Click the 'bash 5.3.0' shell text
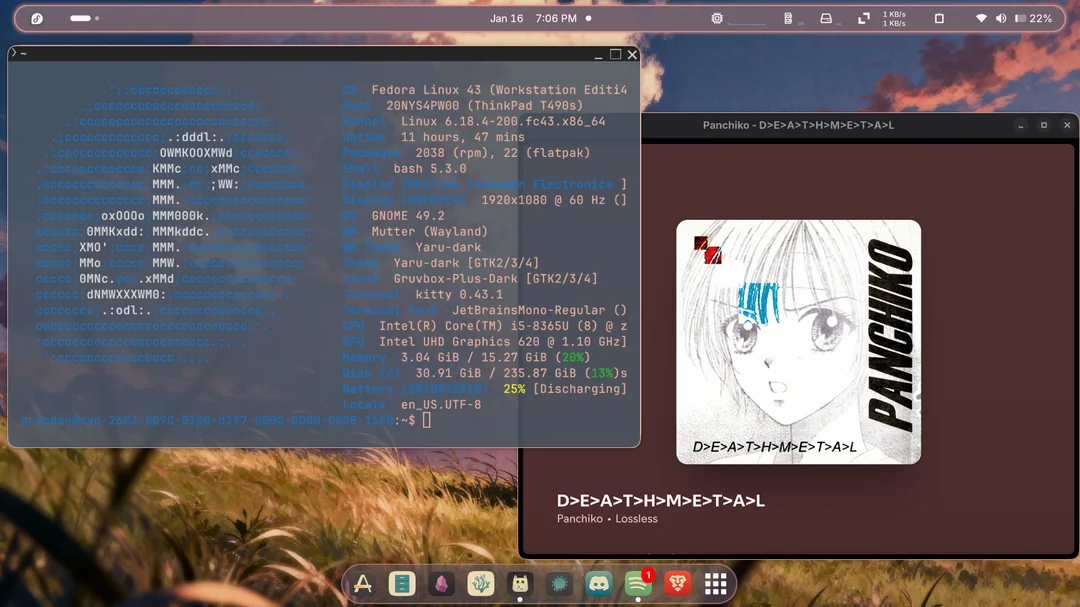1080x607 pixels. pyautogui.click(x=430, y=169)
